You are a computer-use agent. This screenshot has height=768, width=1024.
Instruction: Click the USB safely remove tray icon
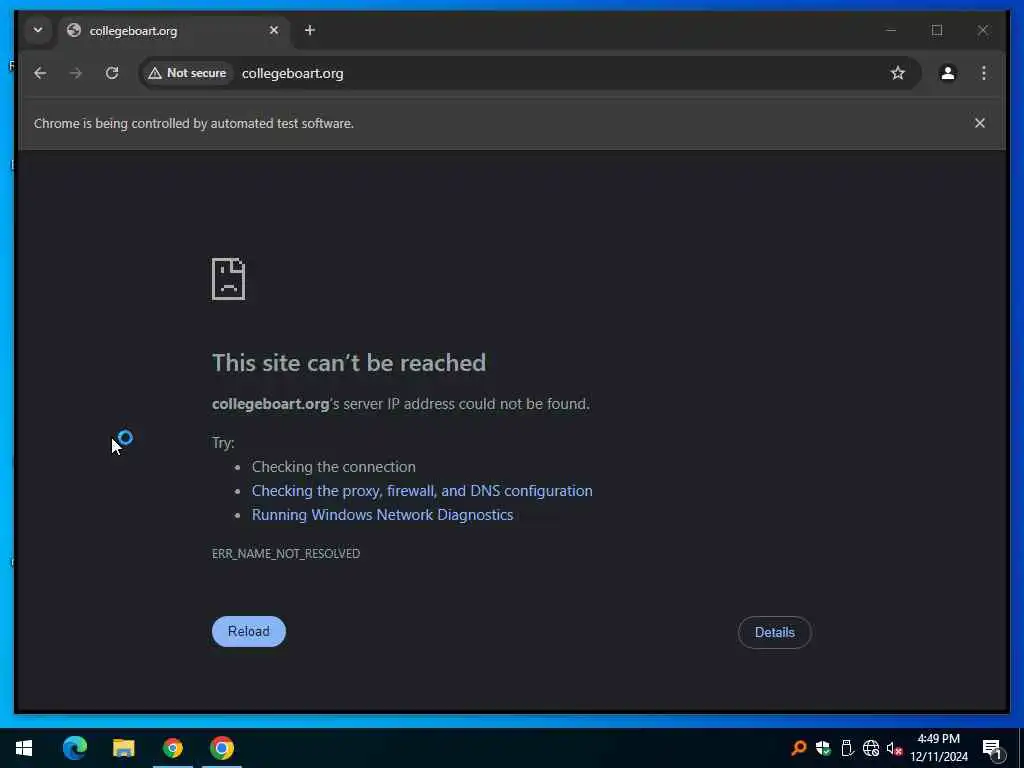click(847, 748)
